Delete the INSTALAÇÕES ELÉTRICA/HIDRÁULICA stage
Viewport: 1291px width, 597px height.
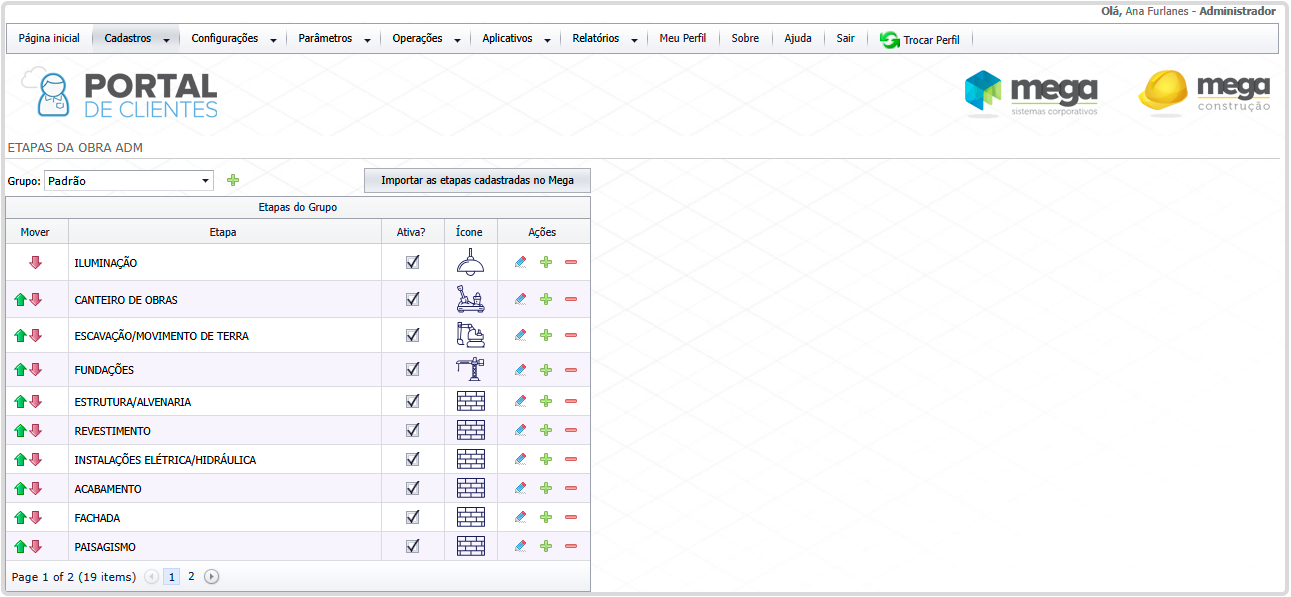[x=571, y=459]
